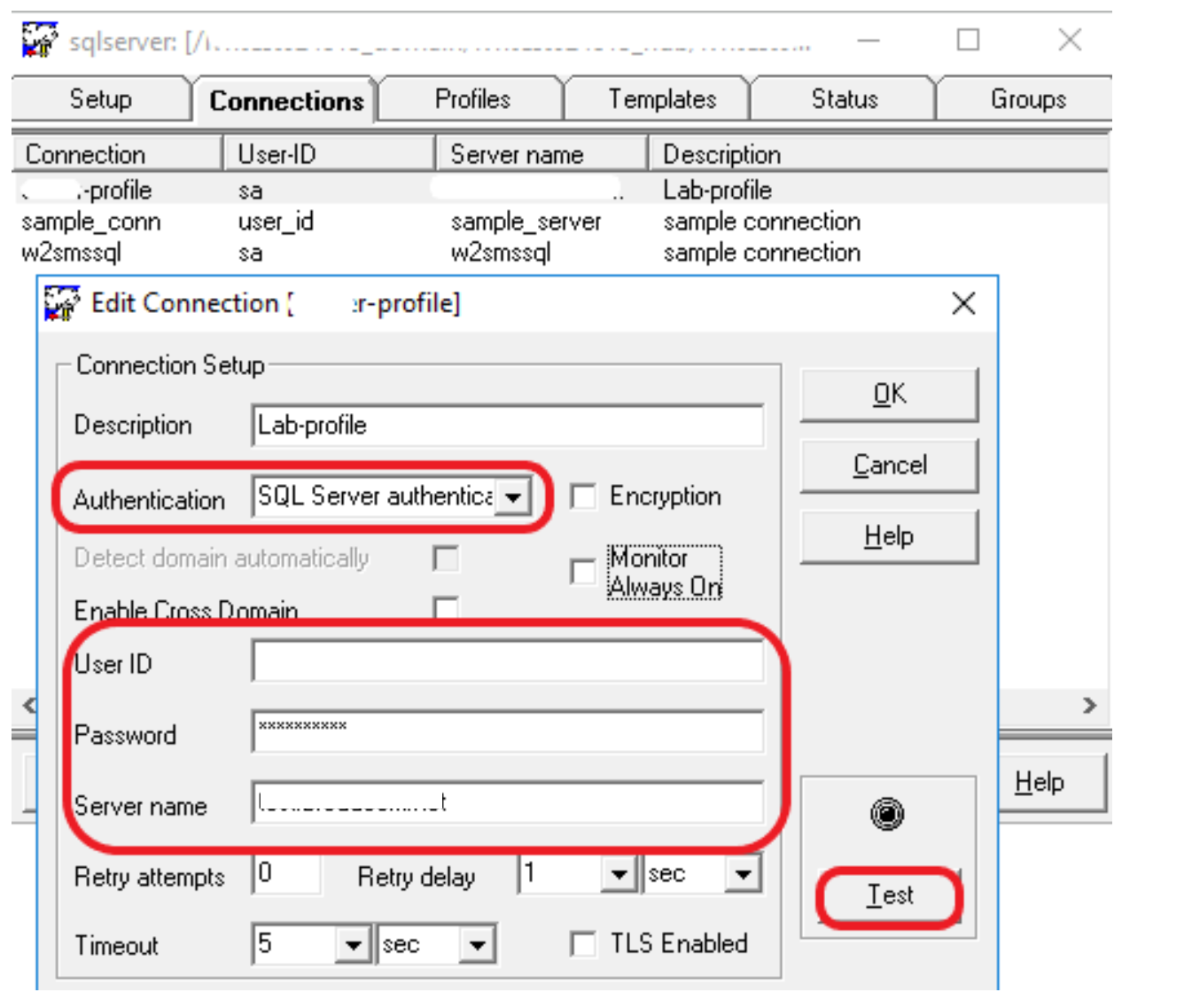Expand the Retry delay value dropdown
The height and width of the screenshot is (1008, 1192).
coord(619,875)
